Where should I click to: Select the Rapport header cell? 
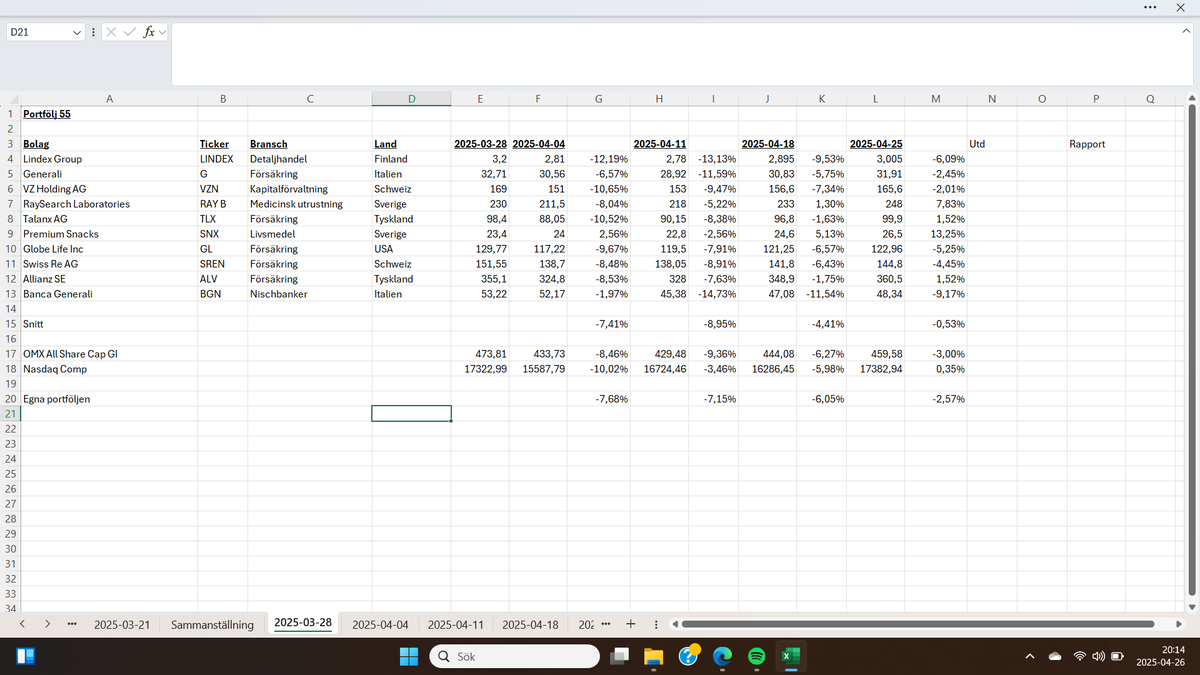[1096, 144]
